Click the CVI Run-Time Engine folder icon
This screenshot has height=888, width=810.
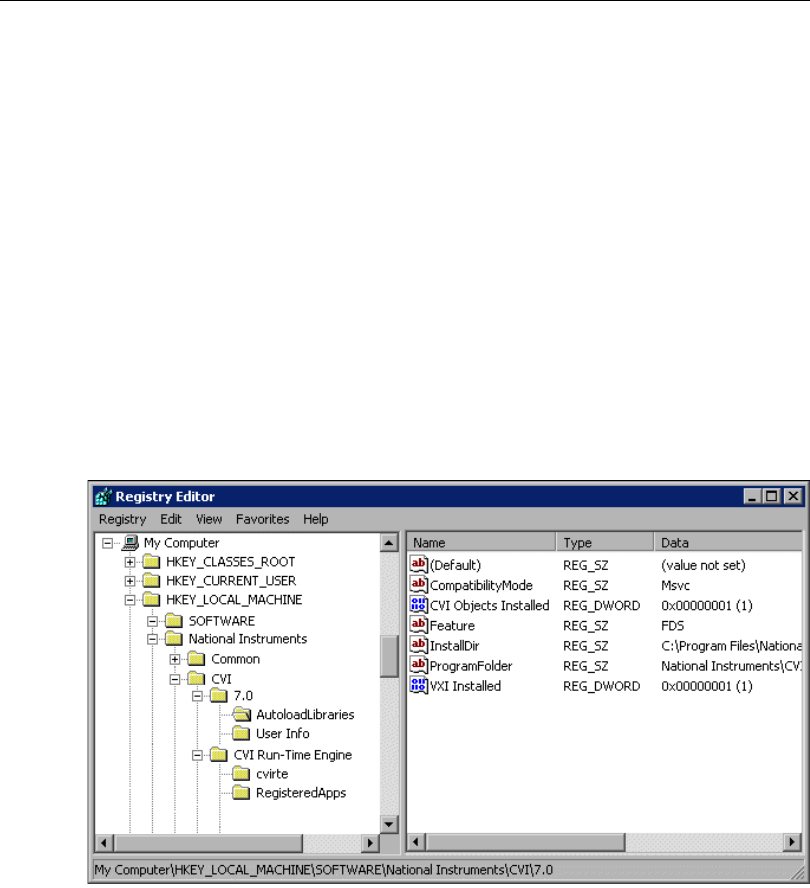(219, 754)
